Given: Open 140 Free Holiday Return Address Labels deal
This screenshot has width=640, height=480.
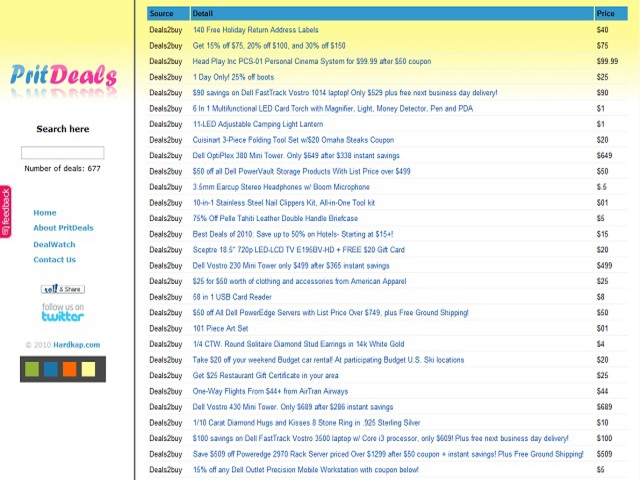Looking at the screenshot, I should point(256,30).
